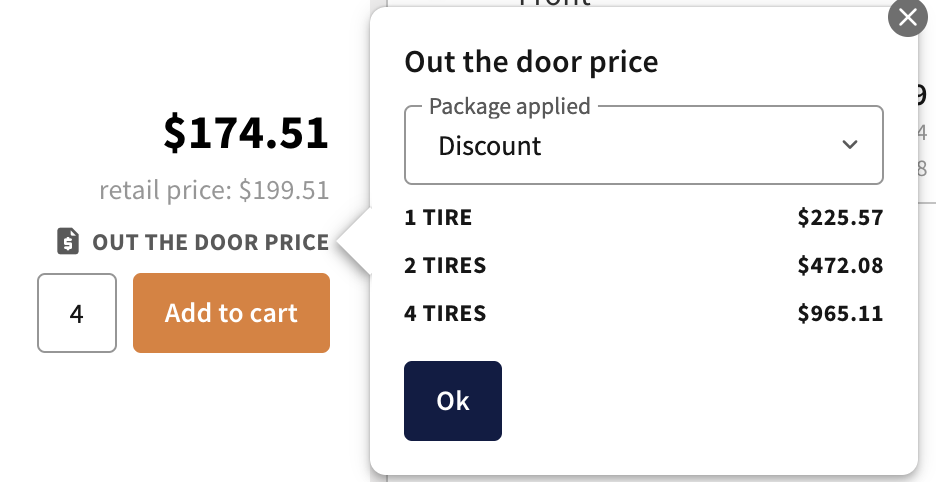Confirm with the Ok button
Viewport: 936px width, 482px height.
[453, 401]
